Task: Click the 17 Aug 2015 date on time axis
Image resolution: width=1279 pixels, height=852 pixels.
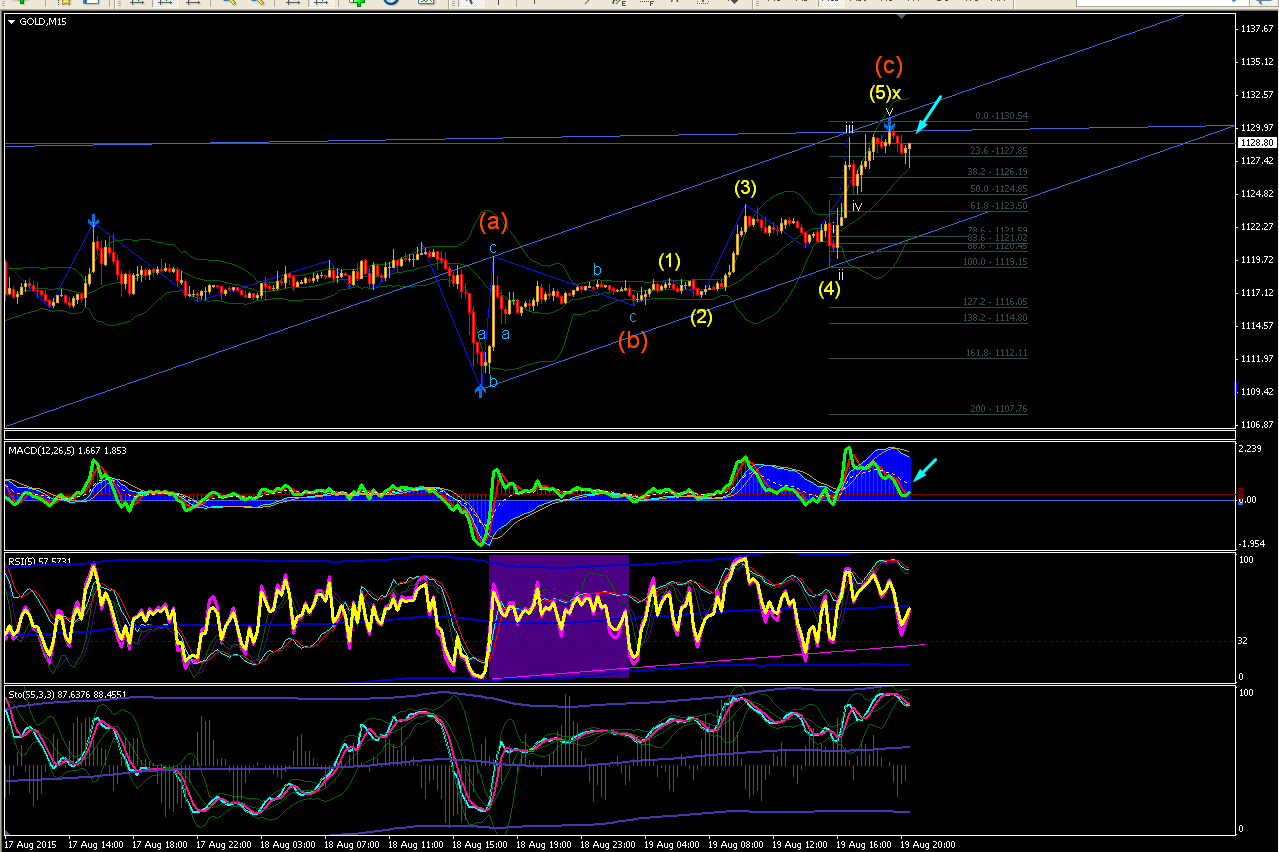Action: (x=32, y=845)
